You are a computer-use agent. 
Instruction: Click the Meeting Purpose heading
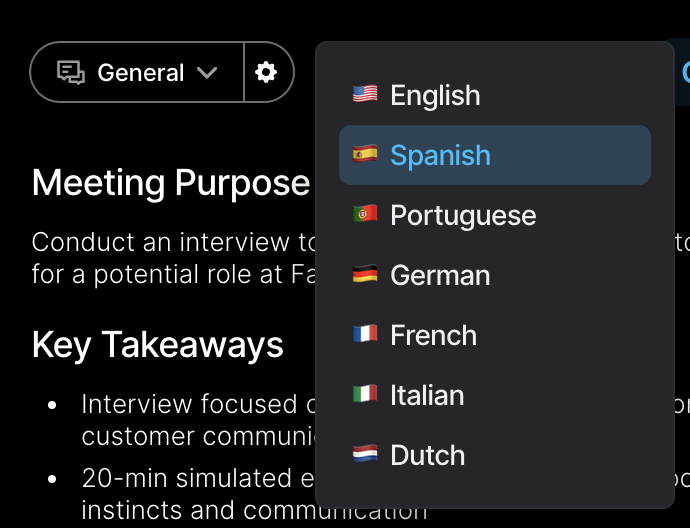(171, 183)
